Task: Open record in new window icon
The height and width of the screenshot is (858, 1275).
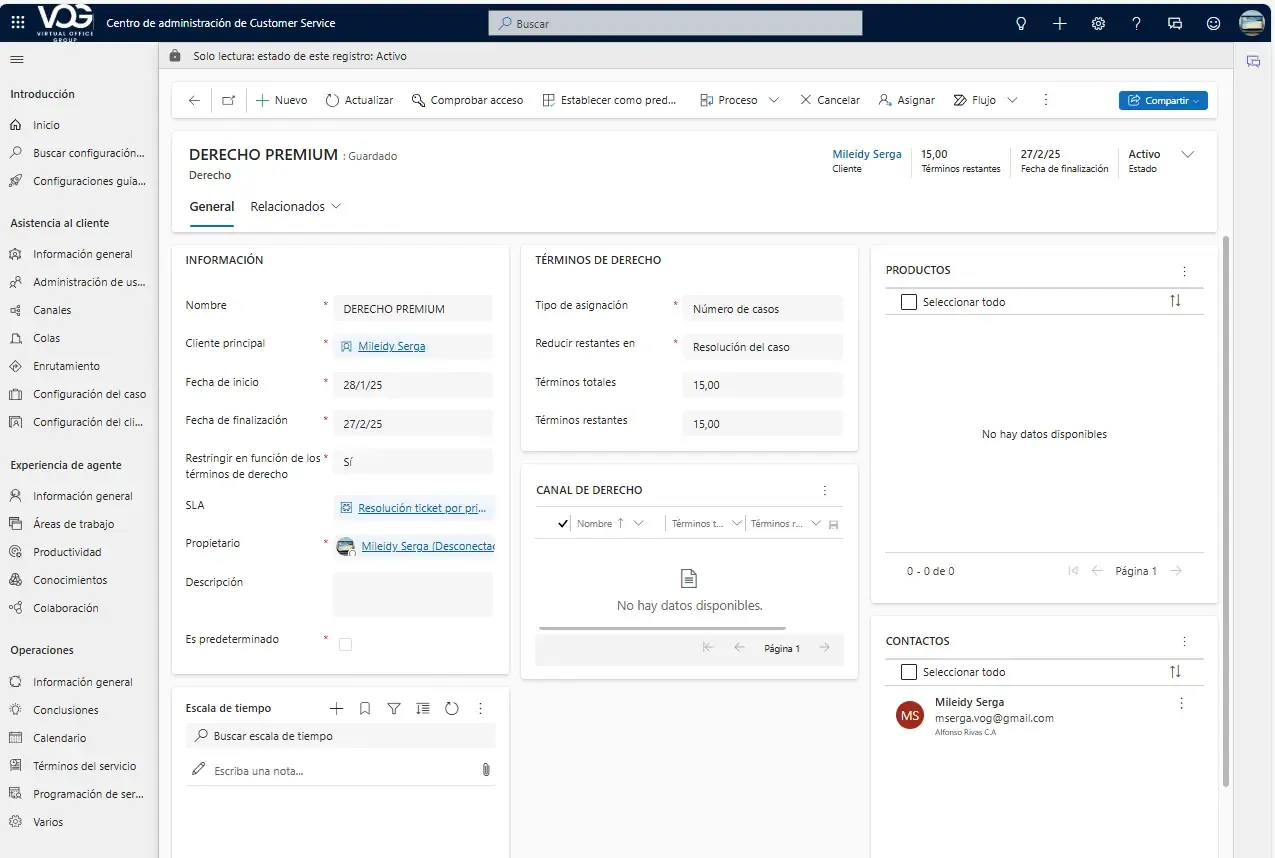Action: click(x=228, y=100)
